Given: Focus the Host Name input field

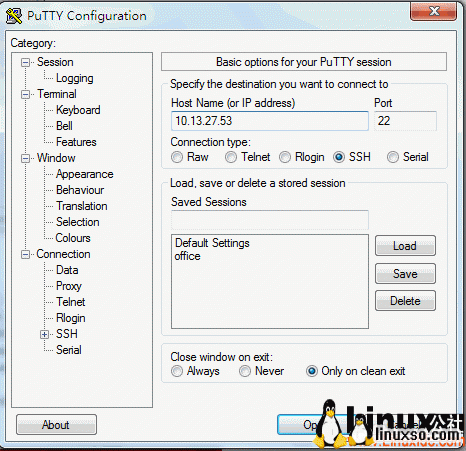Looking at the screenshot, I should (270, 121).
